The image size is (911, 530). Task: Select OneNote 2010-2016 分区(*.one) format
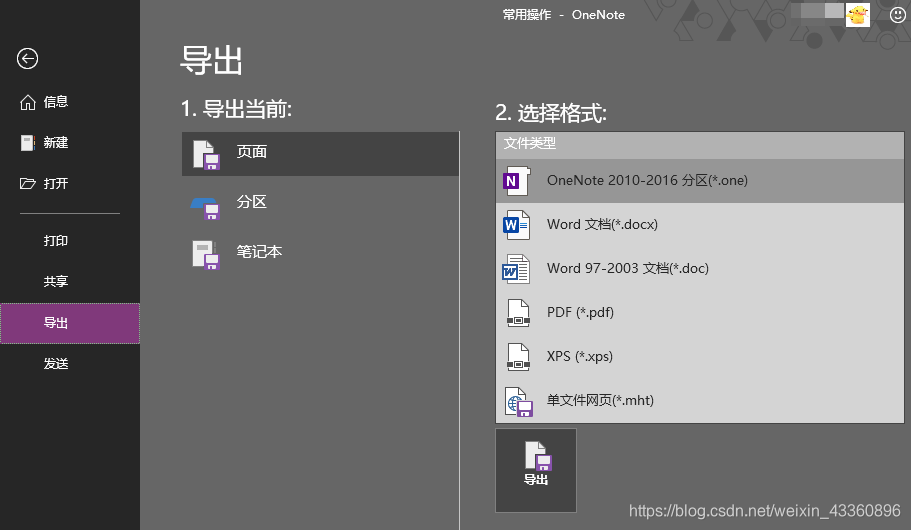coord(700,181)
